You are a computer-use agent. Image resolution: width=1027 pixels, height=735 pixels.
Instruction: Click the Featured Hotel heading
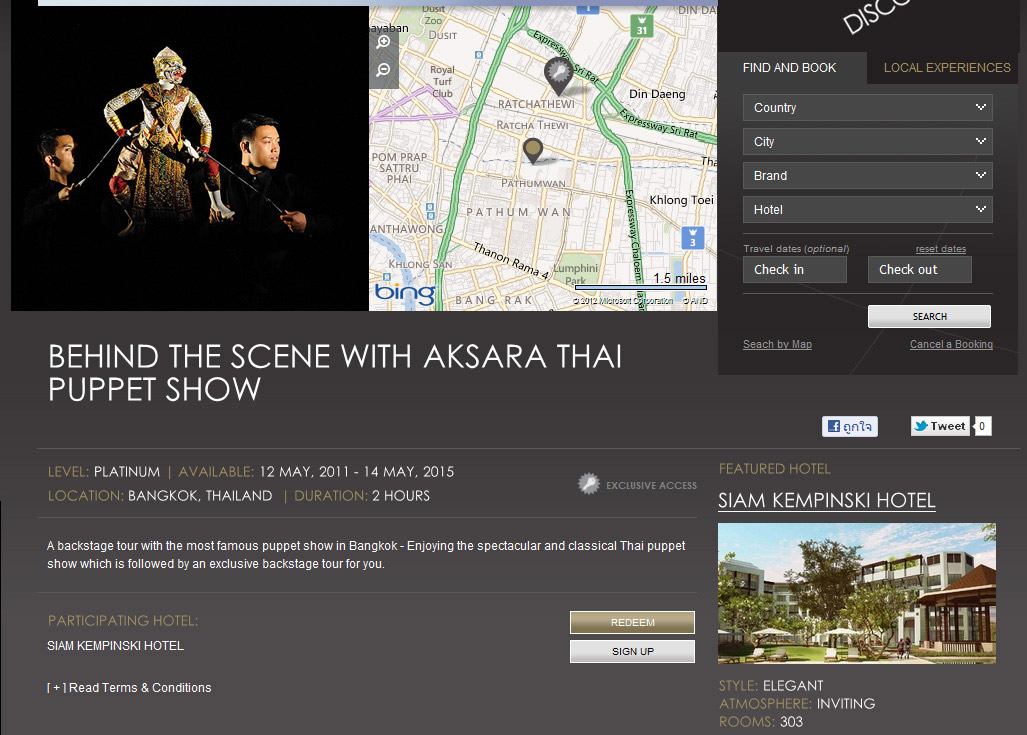click(x=774, y=469)
